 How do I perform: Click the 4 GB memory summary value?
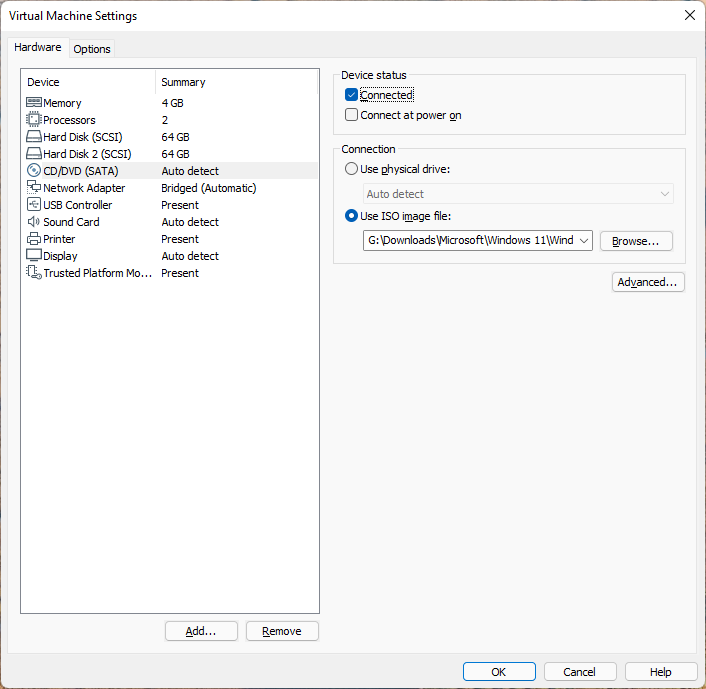pos(172,103)
